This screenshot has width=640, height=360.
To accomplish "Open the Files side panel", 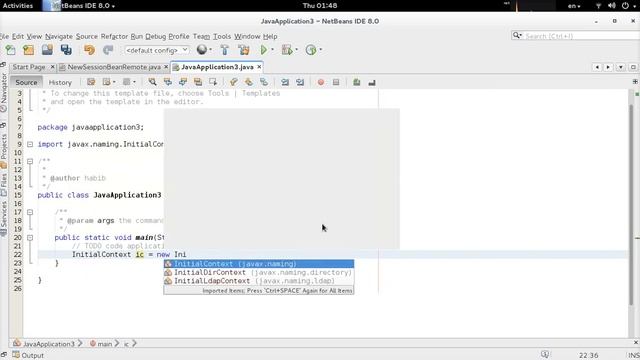I will pos(4,184).
